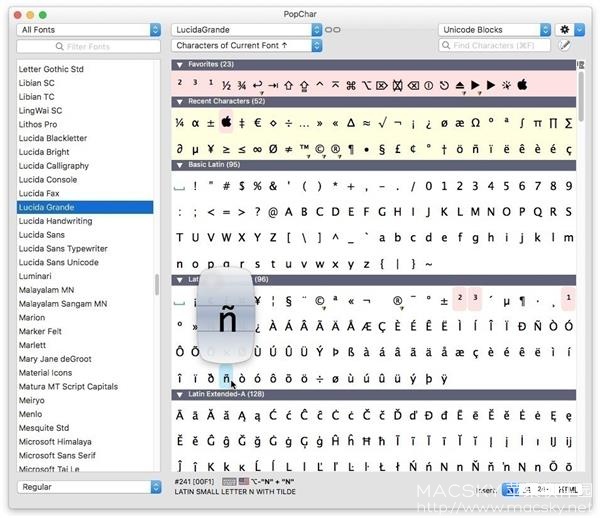Open the Regular font style dropdown
Image resolution: width=600 pixels, height=518 pixels.
pyautogui.click(x=89, y=487)
